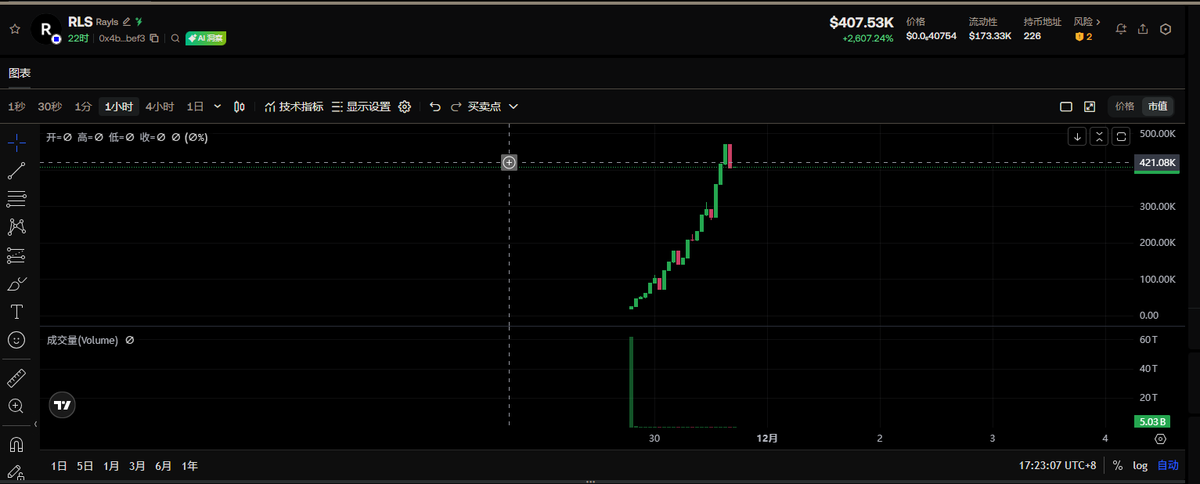The height and width of the screenshot is (484, 1200).
Task: Select the ruler measure tool
Action: [16, 378]
